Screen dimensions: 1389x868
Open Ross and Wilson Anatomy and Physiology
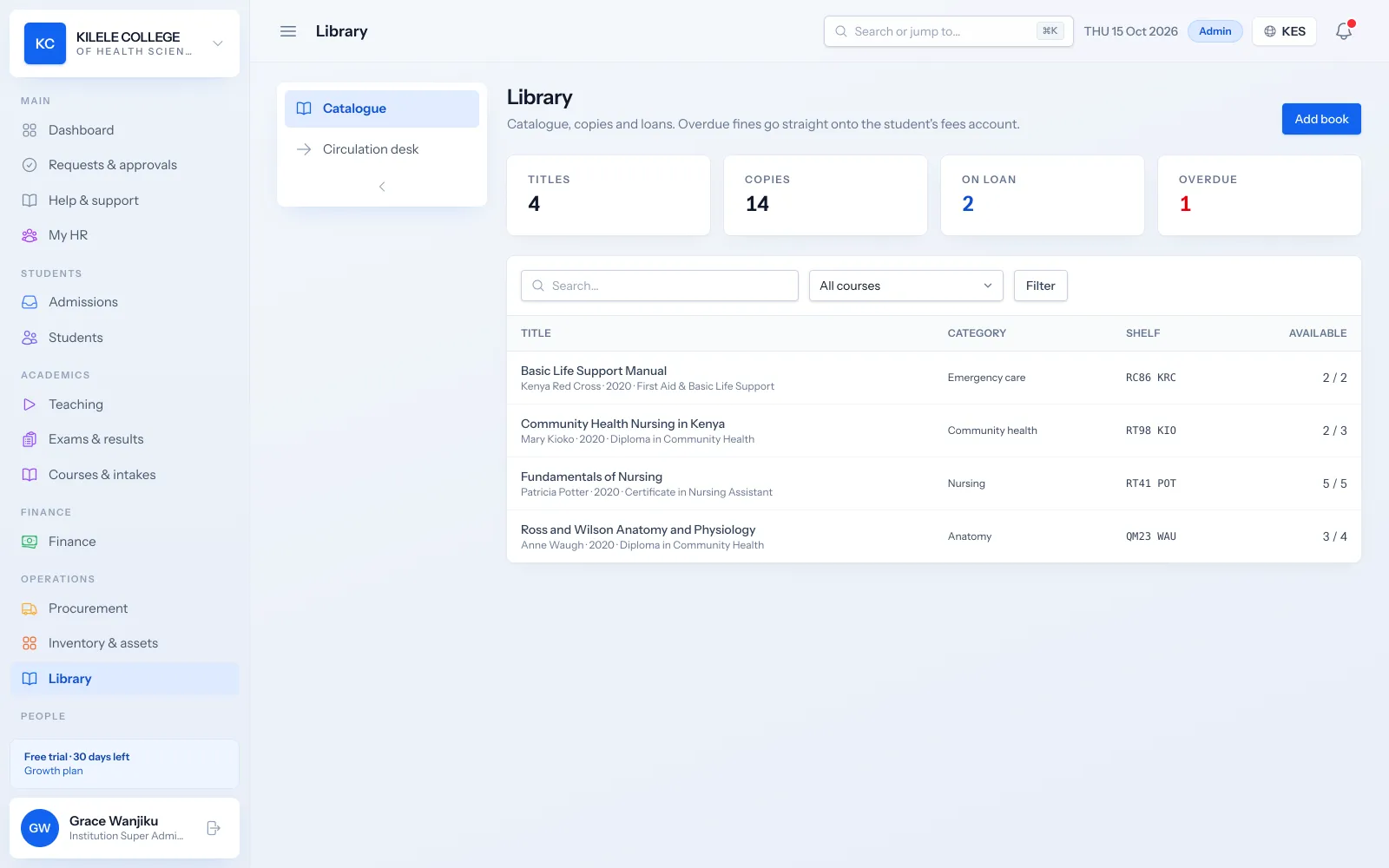(x=934, y=536)
